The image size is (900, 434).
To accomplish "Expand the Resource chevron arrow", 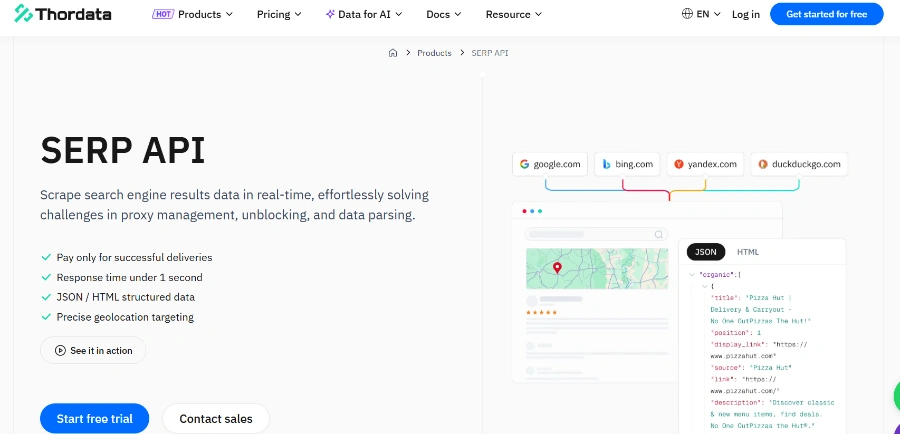I will click(x=538, y=14).
